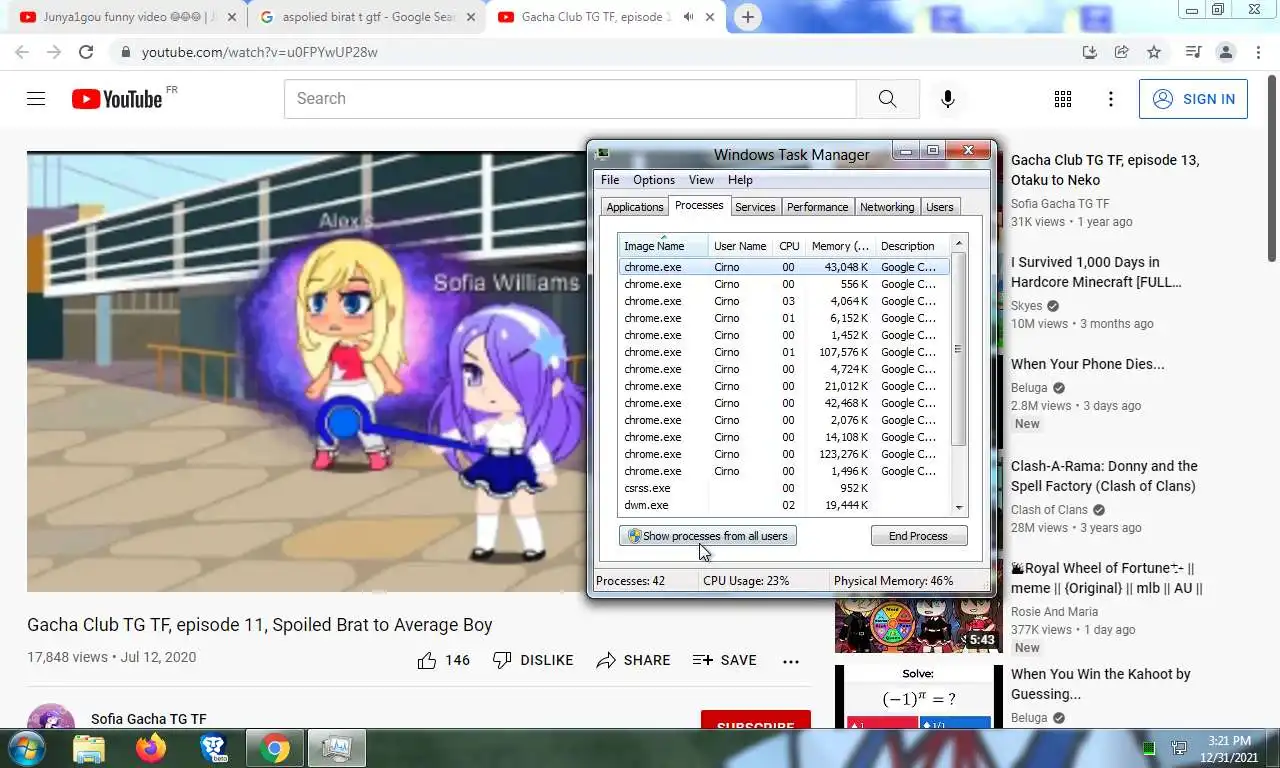The height and width of the screenshot is (768, 1280).
Task: Start voice search with the microphone icon
Action: pyautogui.click(x=947, y=99)
